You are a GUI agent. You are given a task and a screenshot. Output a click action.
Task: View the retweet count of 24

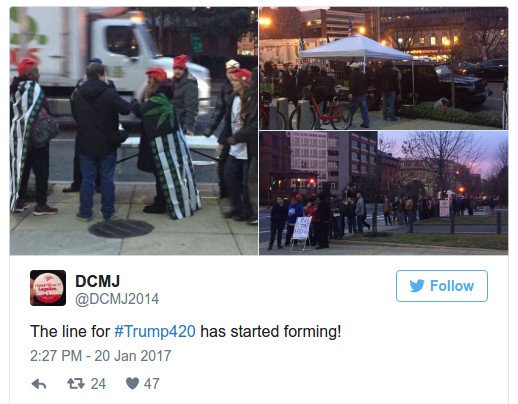[x=98, y=384]
